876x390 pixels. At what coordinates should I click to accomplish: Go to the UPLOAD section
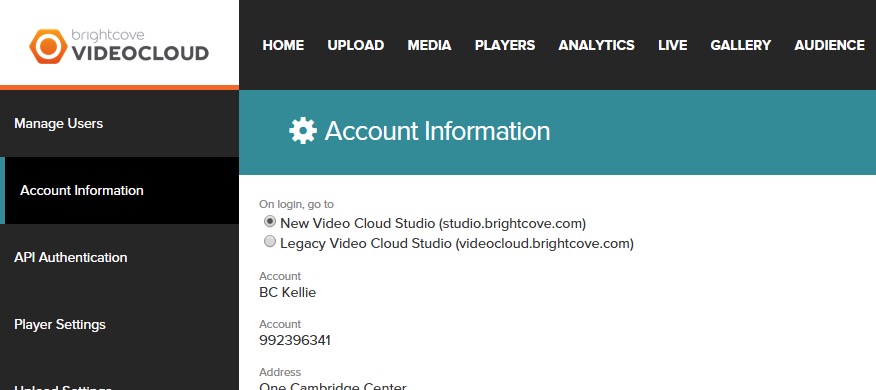tap(356, 45)
